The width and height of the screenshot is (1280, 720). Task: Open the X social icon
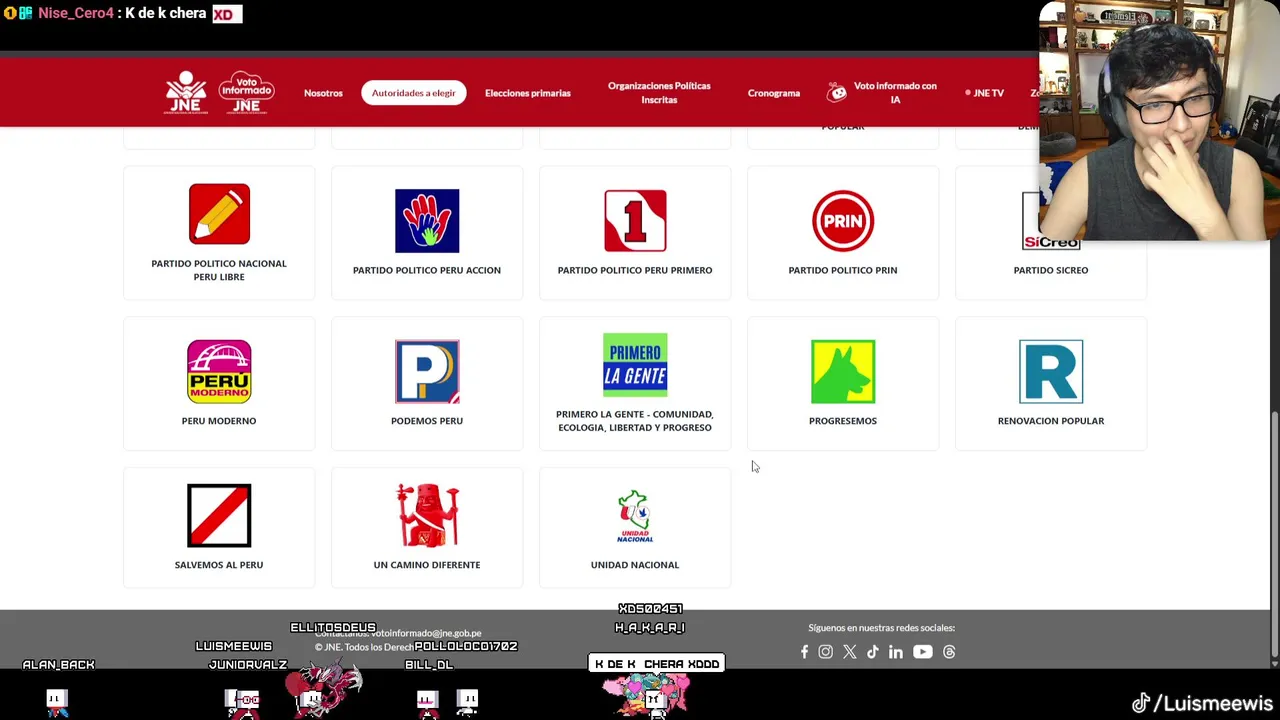tap(849, 652)
